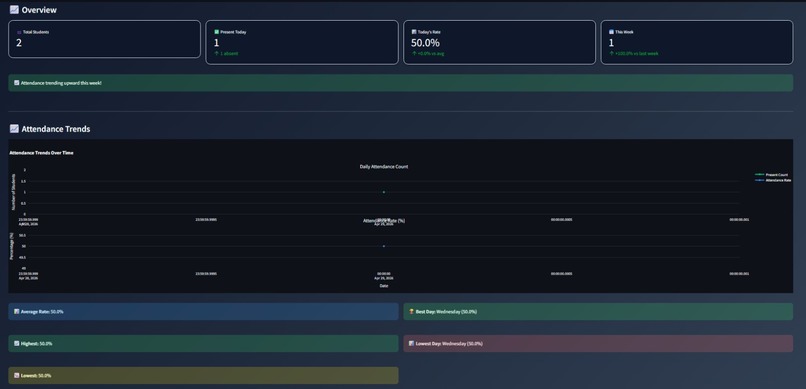Click the blue data point in Attendance Rate chart
Screen dimensions: 806x389
384,246
